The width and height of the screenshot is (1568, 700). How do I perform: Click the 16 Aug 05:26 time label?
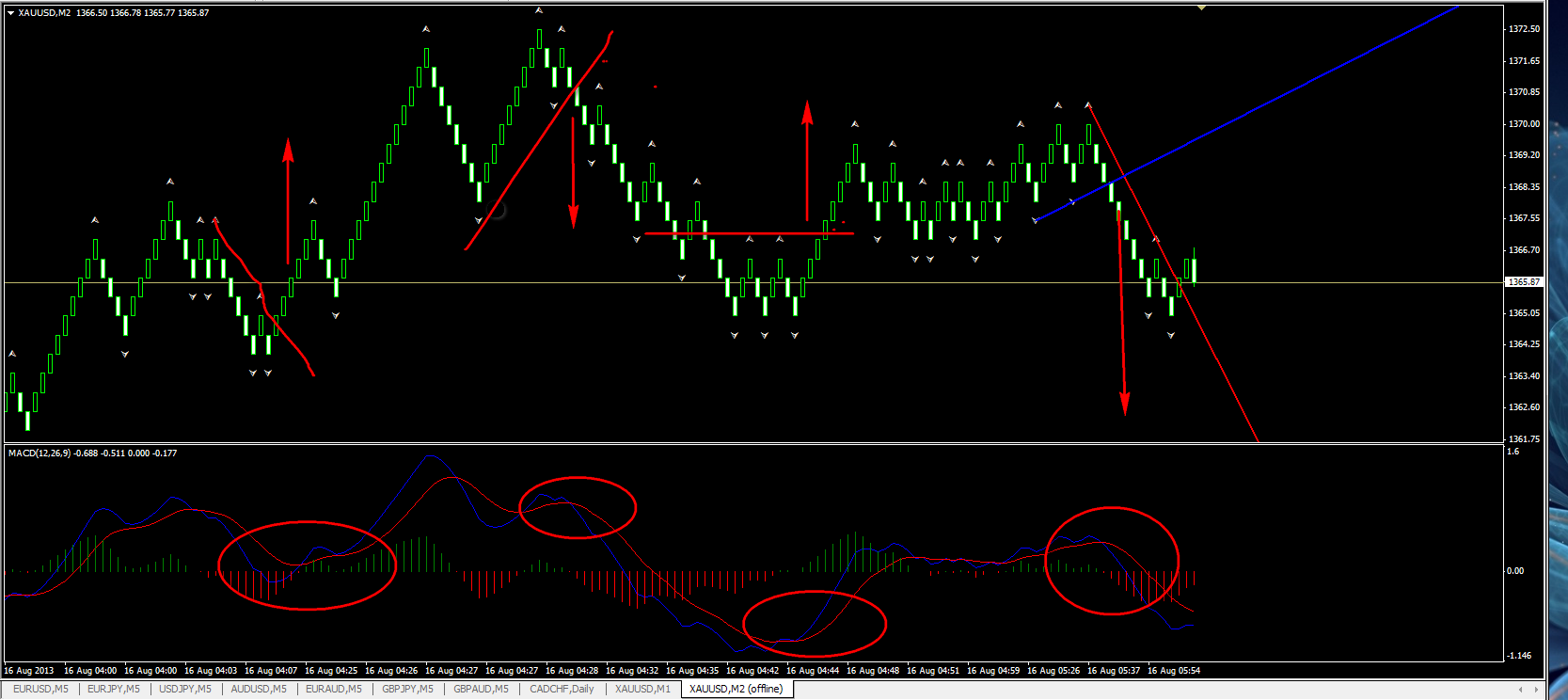coord(1053,671)
